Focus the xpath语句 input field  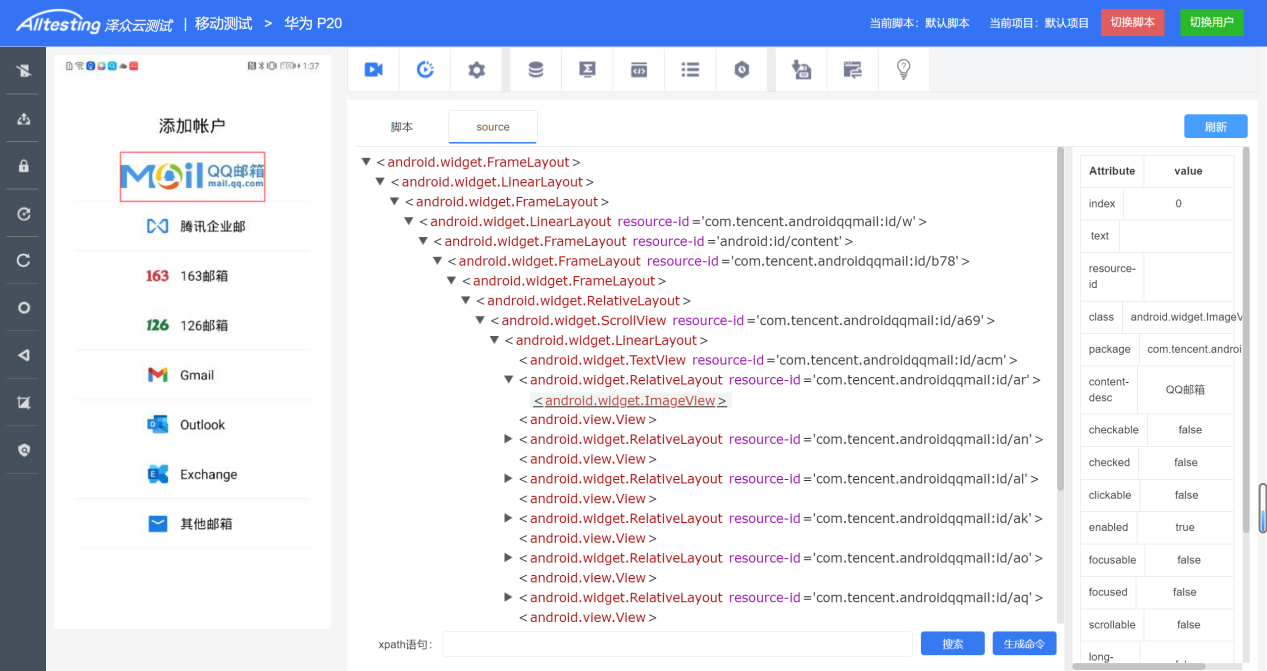677,644
